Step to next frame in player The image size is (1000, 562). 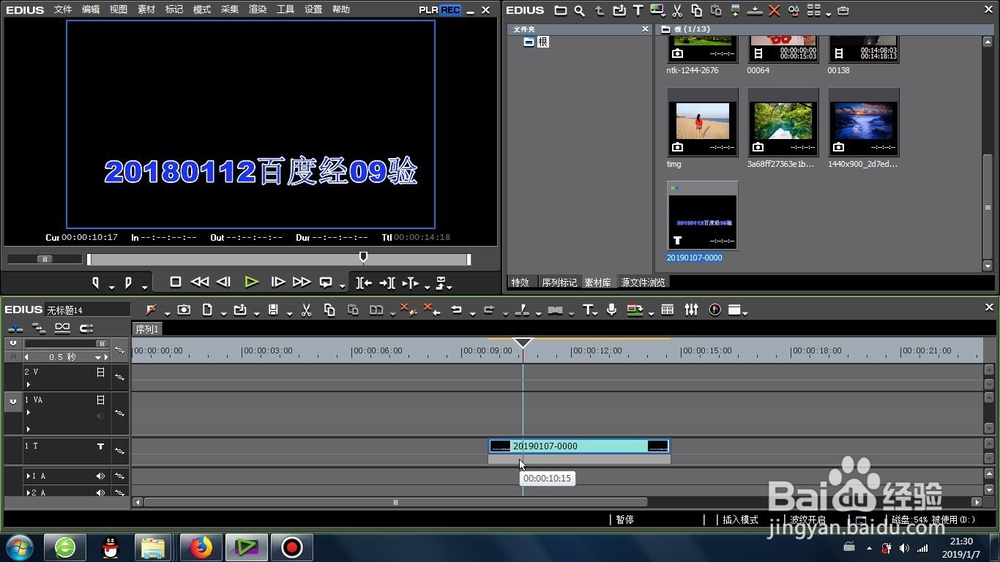coord(277,282)
